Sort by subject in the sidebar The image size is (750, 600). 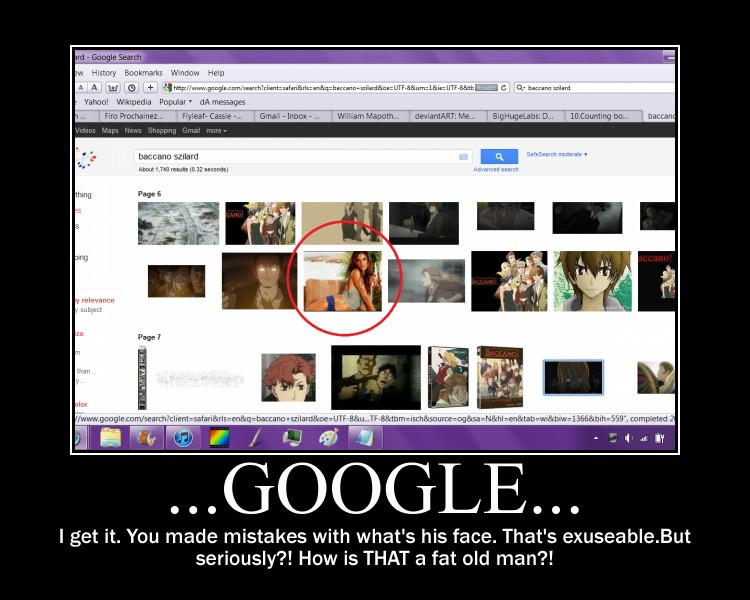point(89,310)
